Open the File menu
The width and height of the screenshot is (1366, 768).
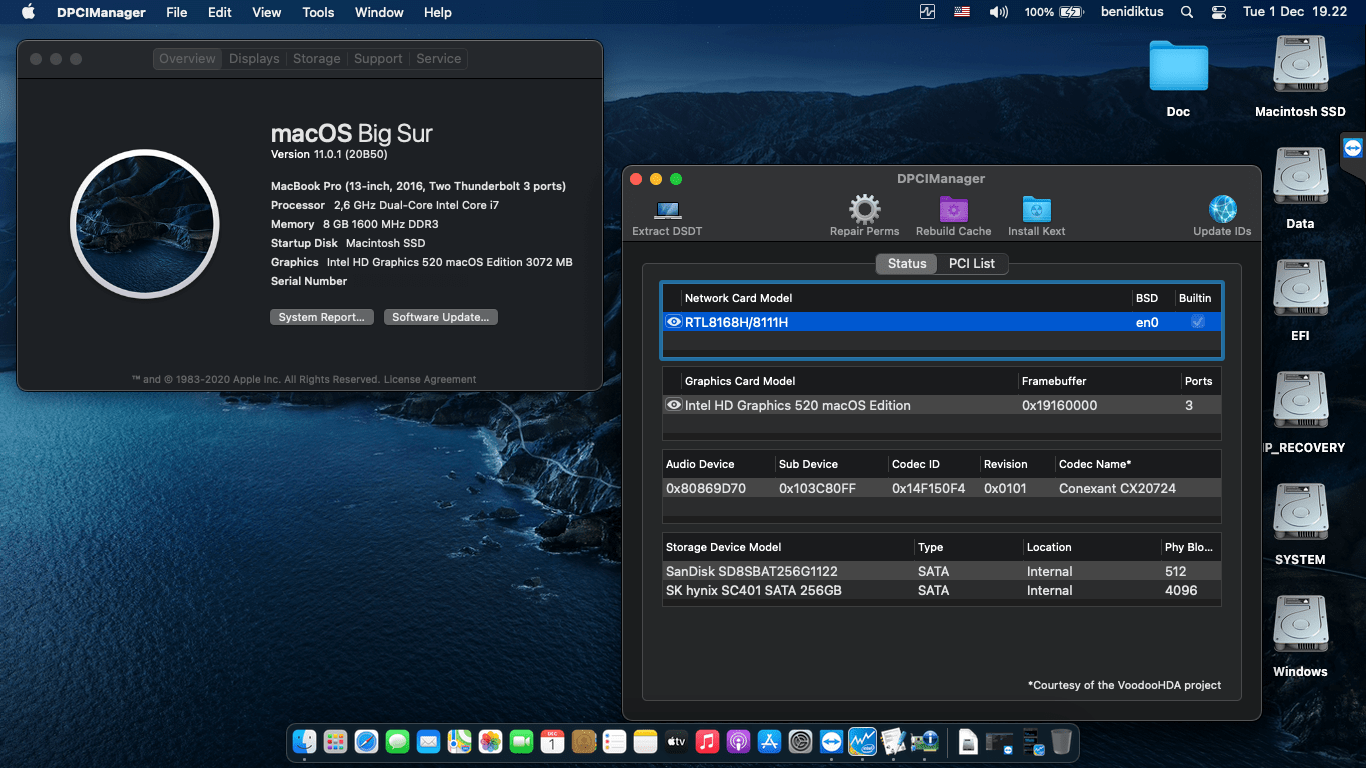point(177,12)
